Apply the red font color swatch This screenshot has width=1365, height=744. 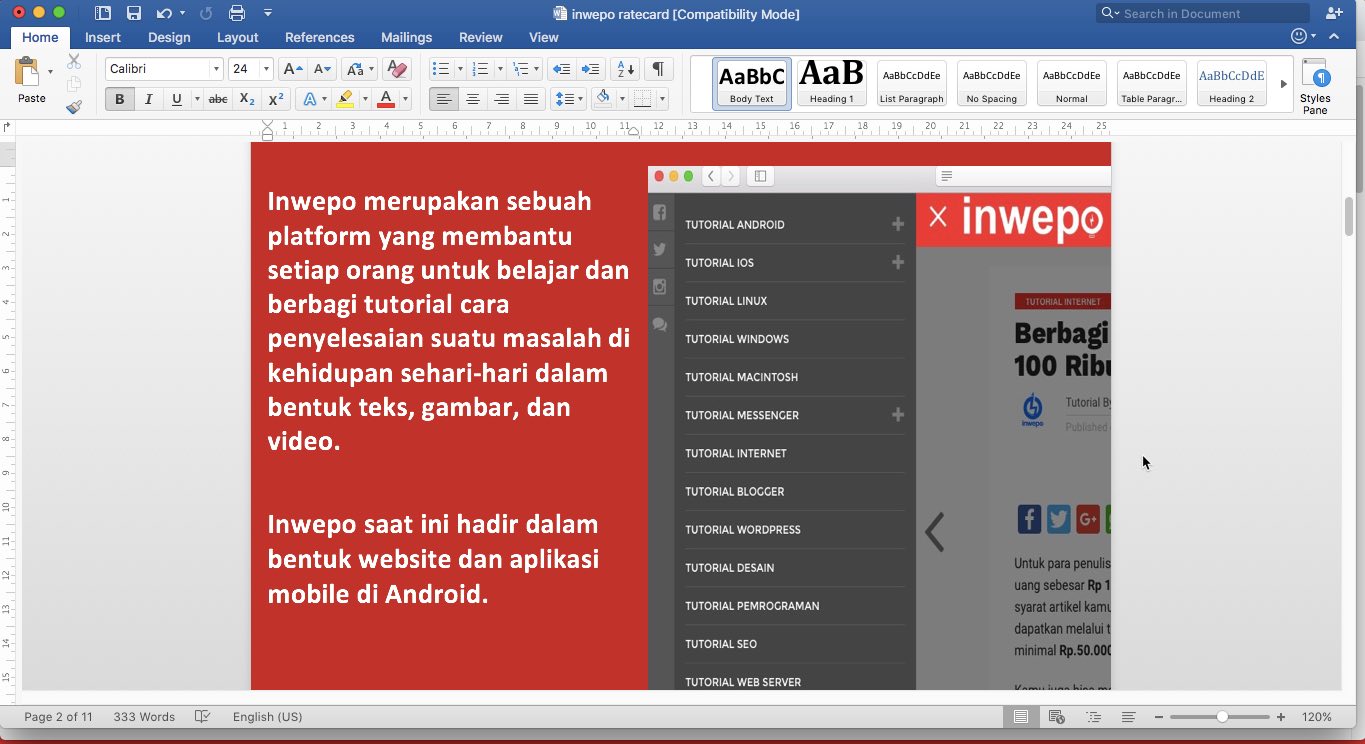(385, 99)
